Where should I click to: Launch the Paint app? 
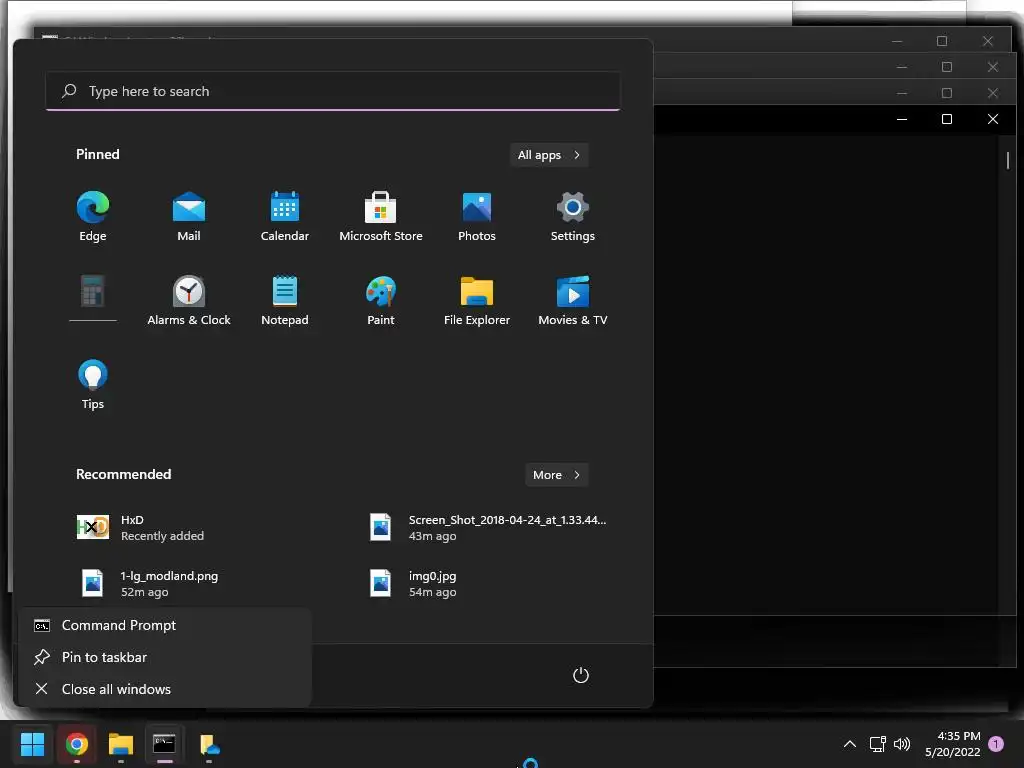(381, 300)
